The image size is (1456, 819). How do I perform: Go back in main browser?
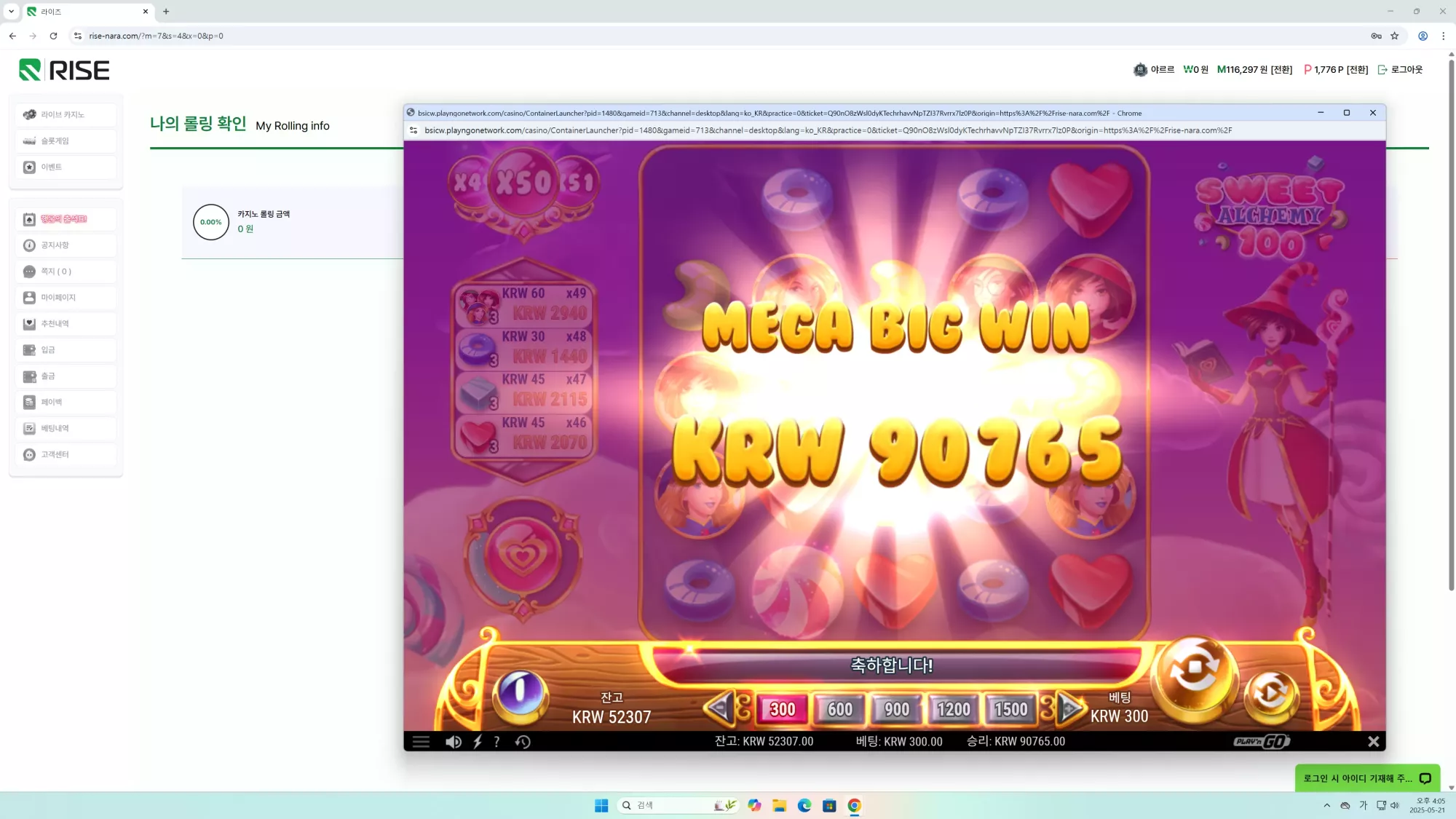point(12,36)
